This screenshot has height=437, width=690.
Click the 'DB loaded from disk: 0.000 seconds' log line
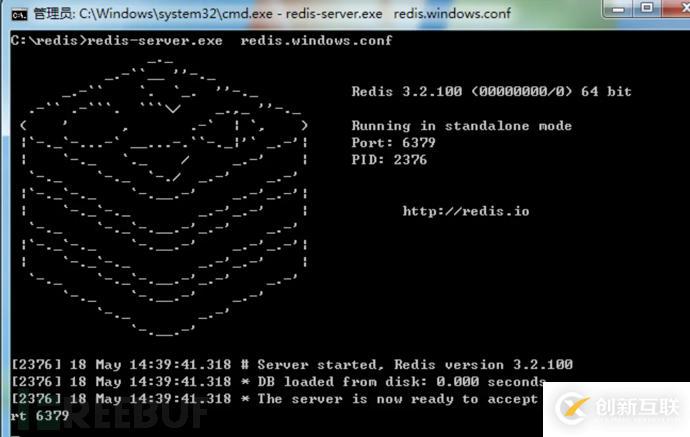(278, 382)
